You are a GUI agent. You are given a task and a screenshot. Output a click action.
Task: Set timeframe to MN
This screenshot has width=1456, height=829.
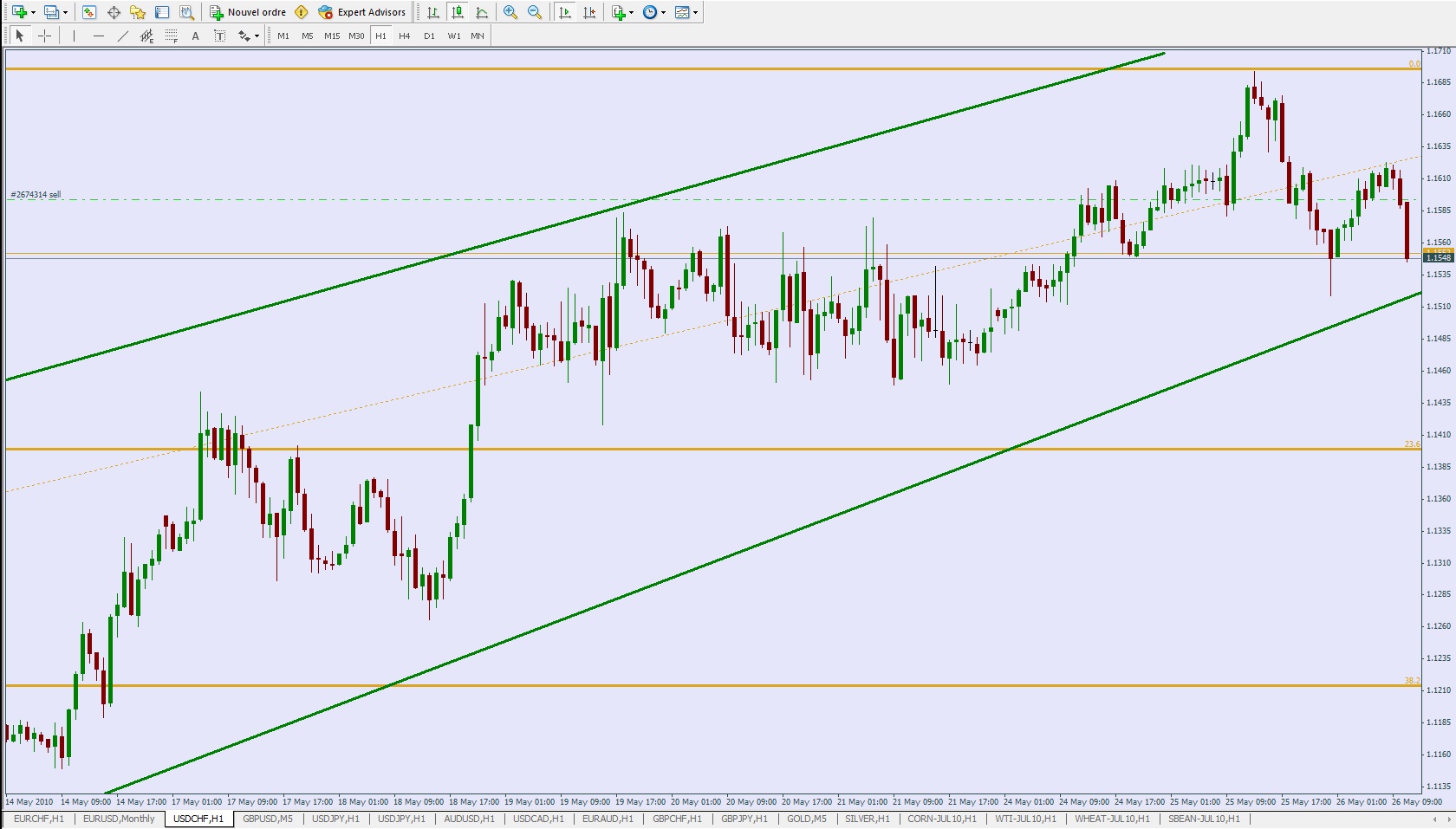[478, 36]
